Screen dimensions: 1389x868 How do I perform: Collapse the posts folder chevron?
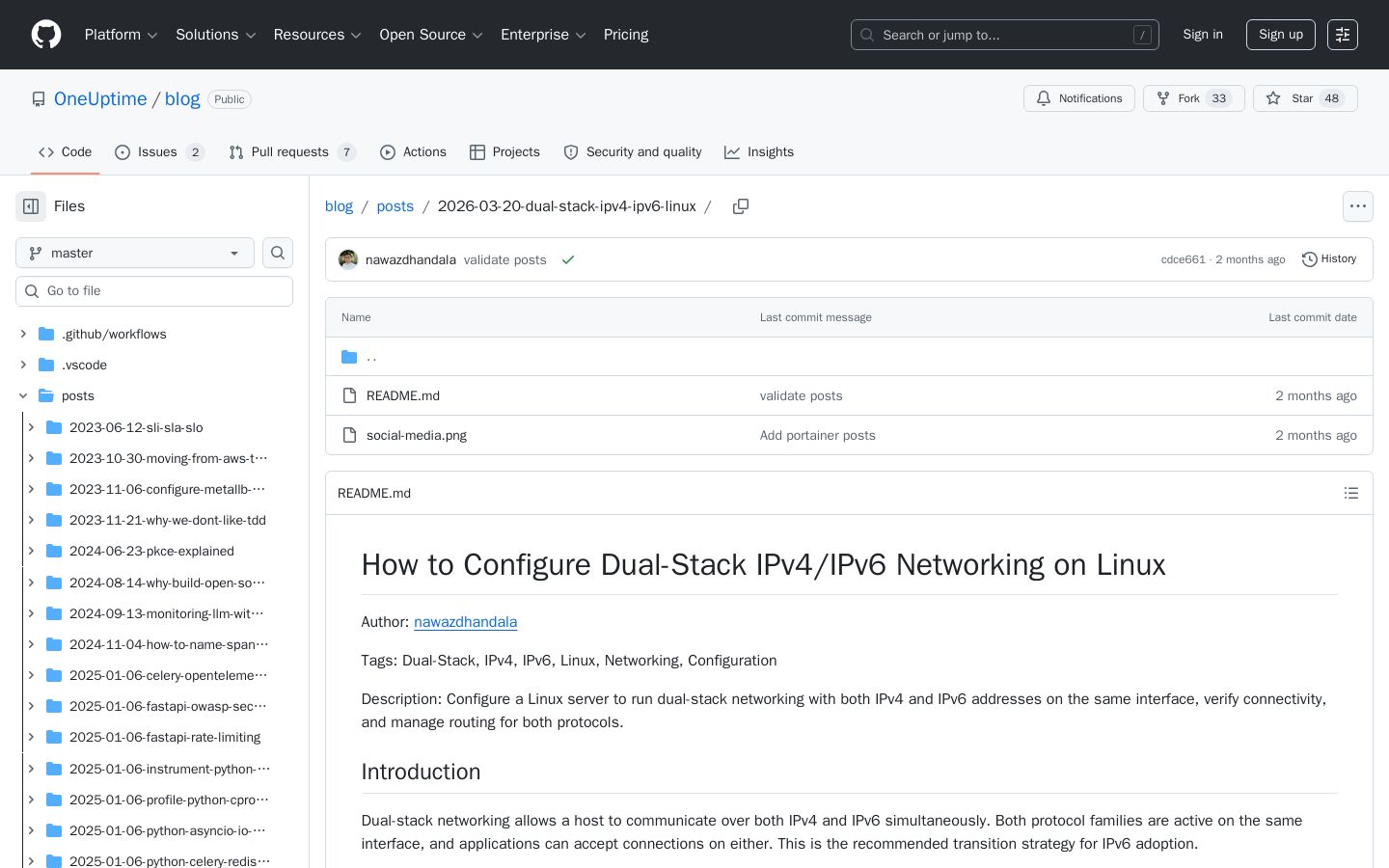click(x=23, y=395)
